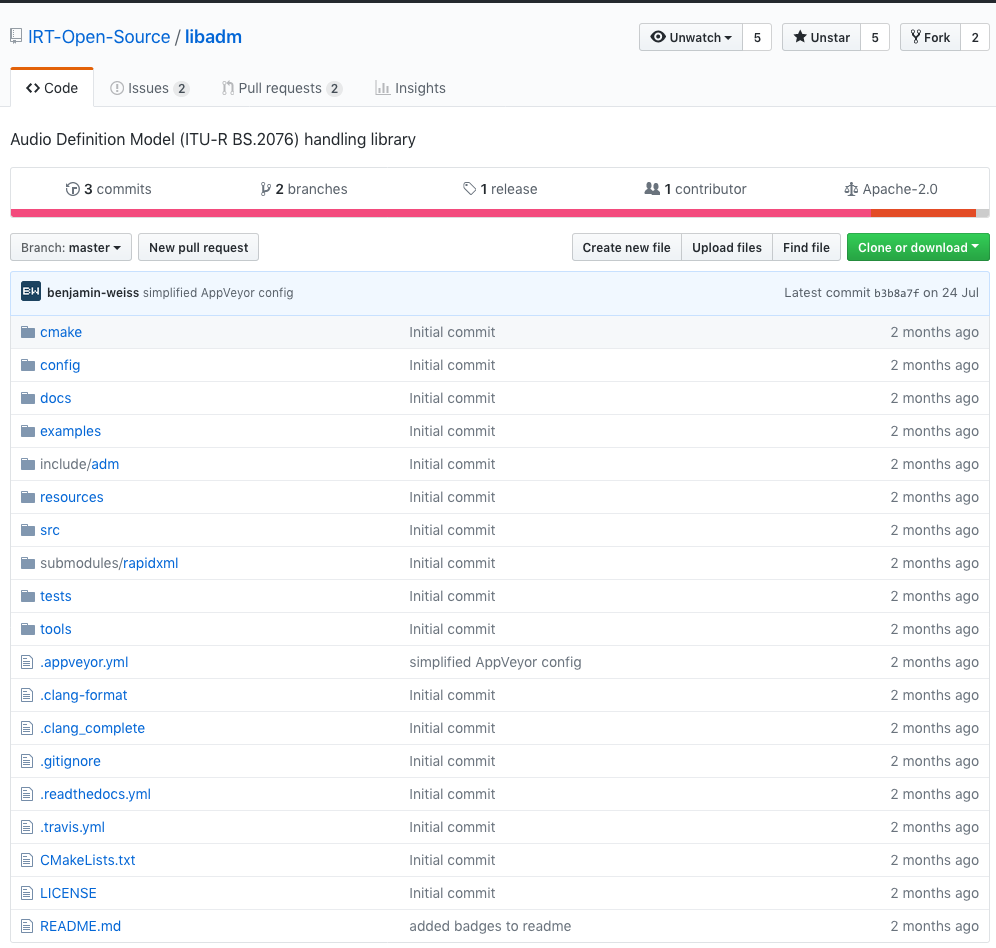Click the Find file button
Viewport: 996px width, 948px height.
pos(806,247)
